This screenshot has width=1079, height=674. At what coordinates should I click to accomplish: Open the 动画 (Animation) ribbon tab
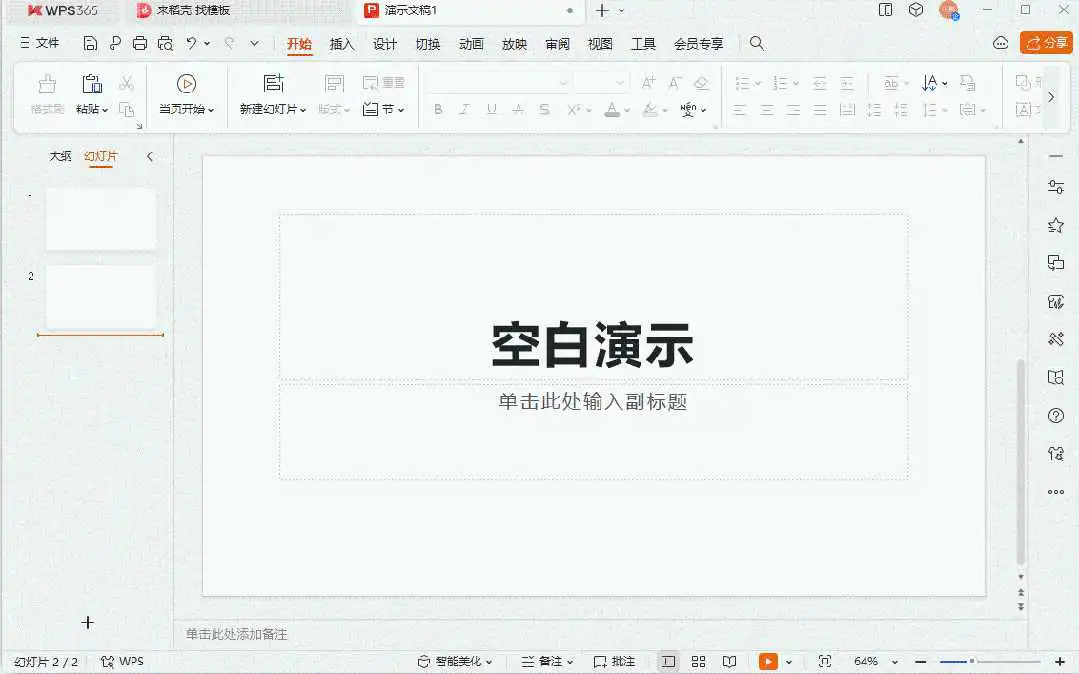(471, 44)
